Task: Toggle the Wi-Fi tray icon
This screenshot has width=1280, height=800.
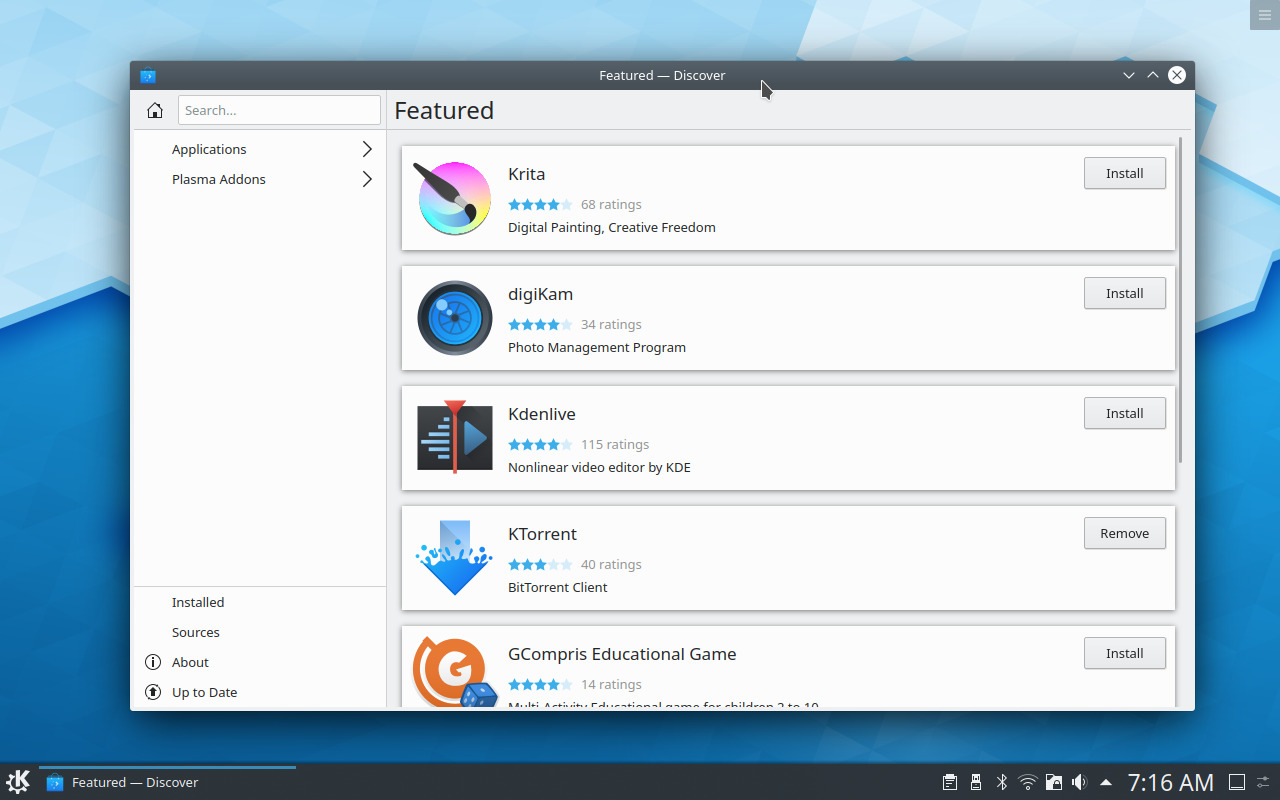Action: (1027, 782)
